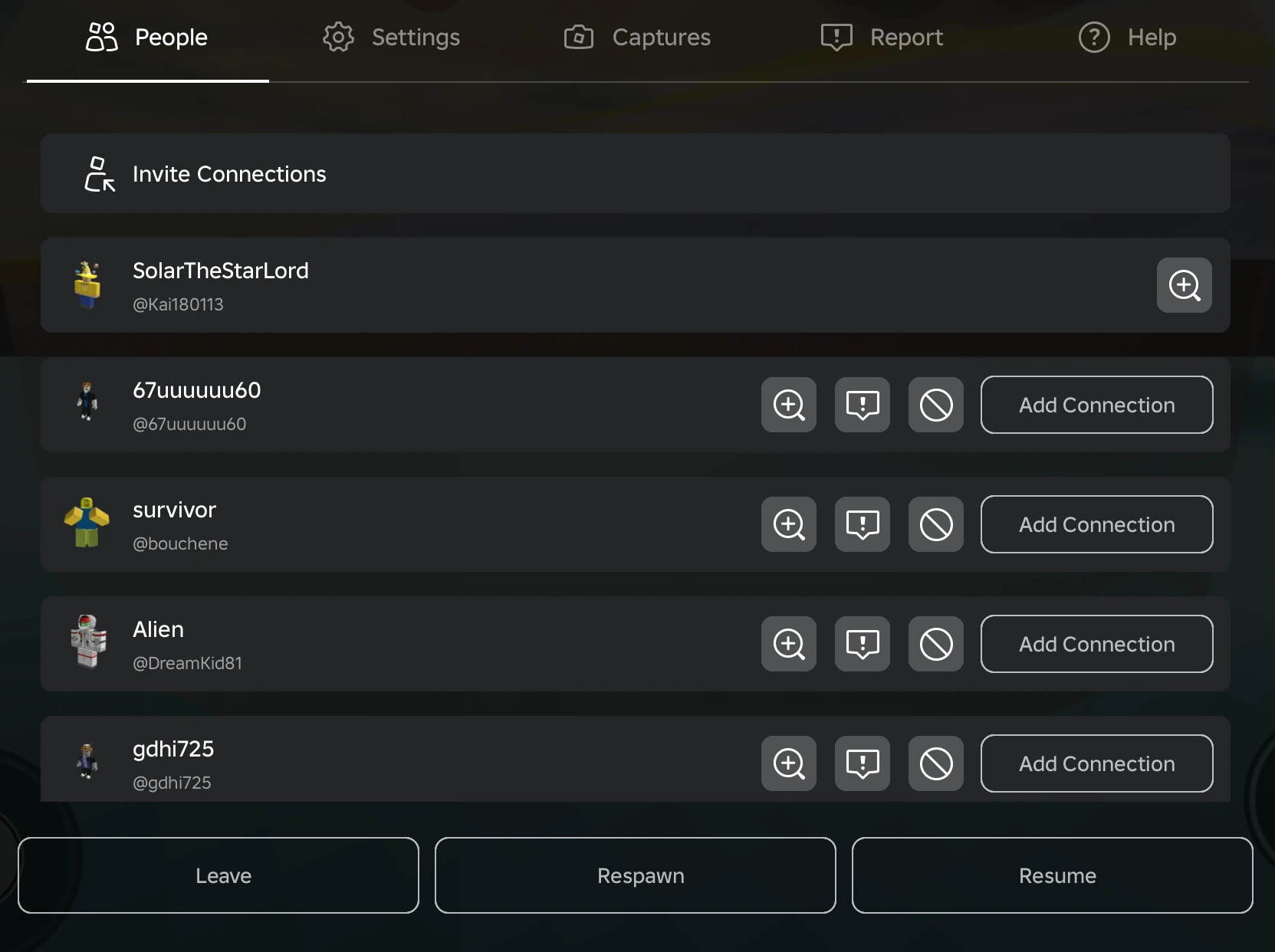Block the player named survivor
This screenshot has height=952, width=1275.
[935, 524]
